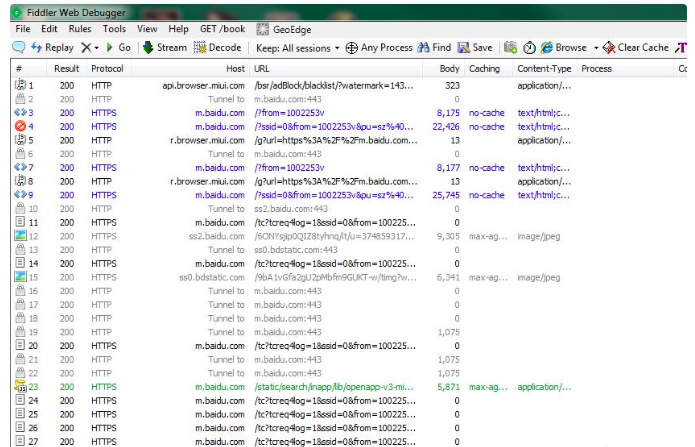Select api.browser.miui.com host in session 1
Viewport: 695px width, 447px height.
click(x=203, y=86)
